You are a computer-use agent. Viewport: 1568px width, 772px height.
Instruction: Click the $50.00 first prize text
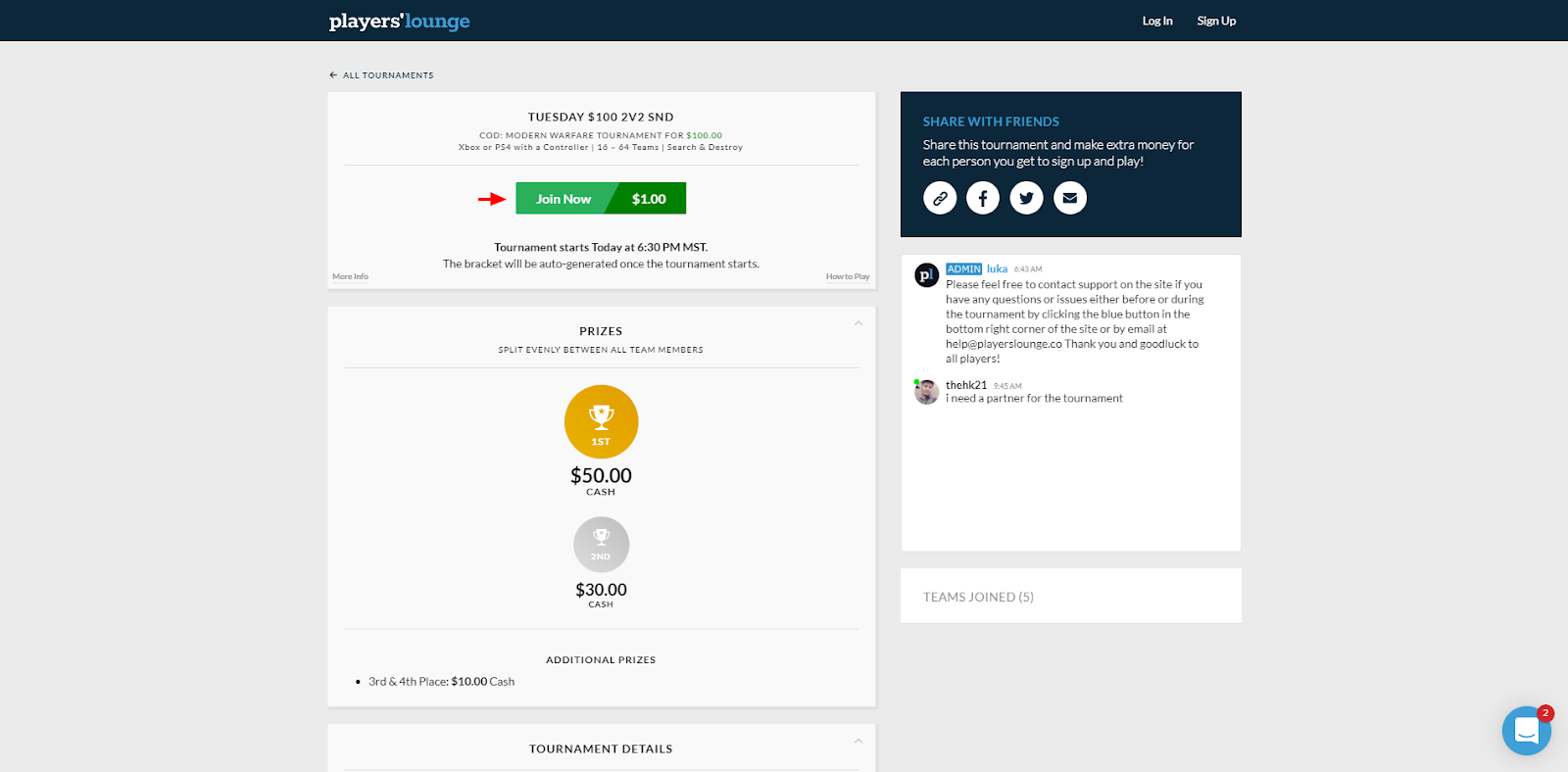tap(601, 476)
